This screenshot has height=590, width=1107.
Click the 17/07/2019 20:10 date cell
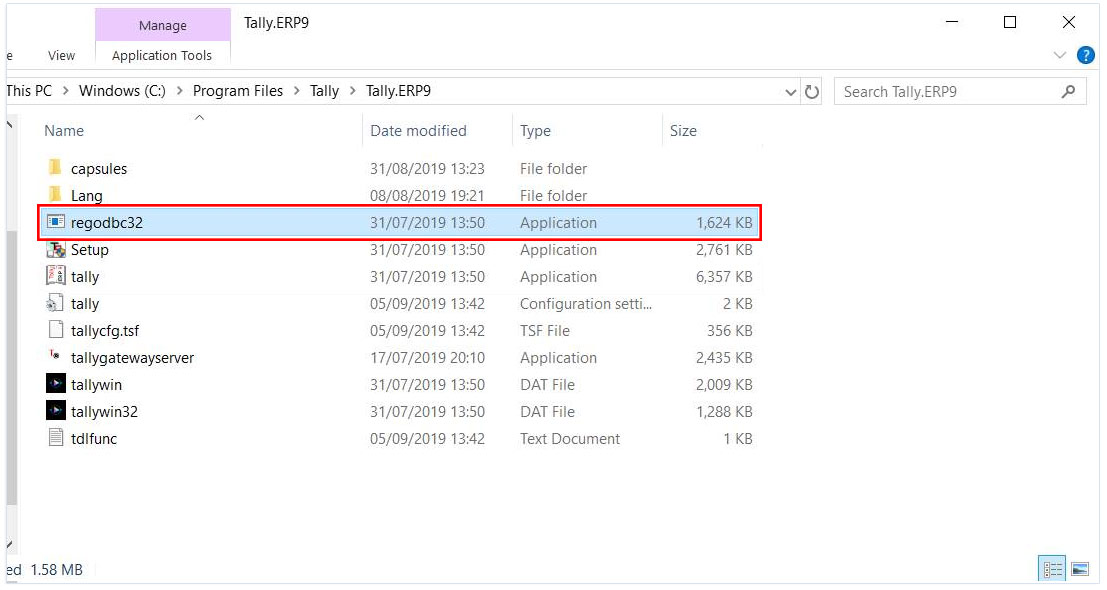click(x=427, y=358)
